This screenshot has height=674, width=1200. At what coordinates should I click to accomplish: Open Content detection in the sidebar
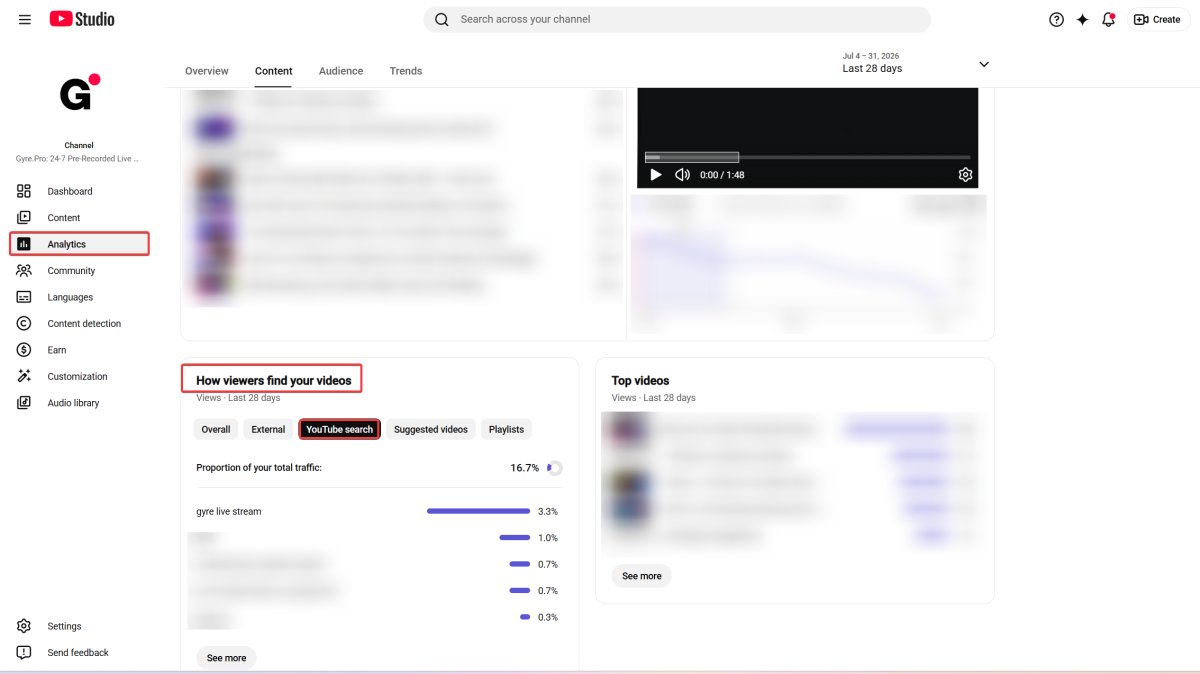point(80,323)
